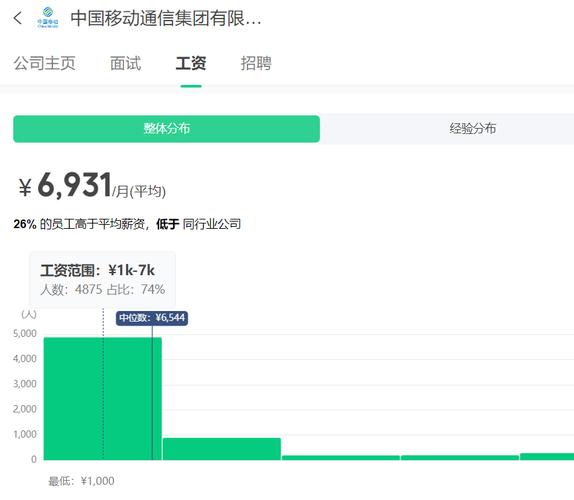Click the 工资范围 ¥1k-7k tooltip

[x=102, y=279]
